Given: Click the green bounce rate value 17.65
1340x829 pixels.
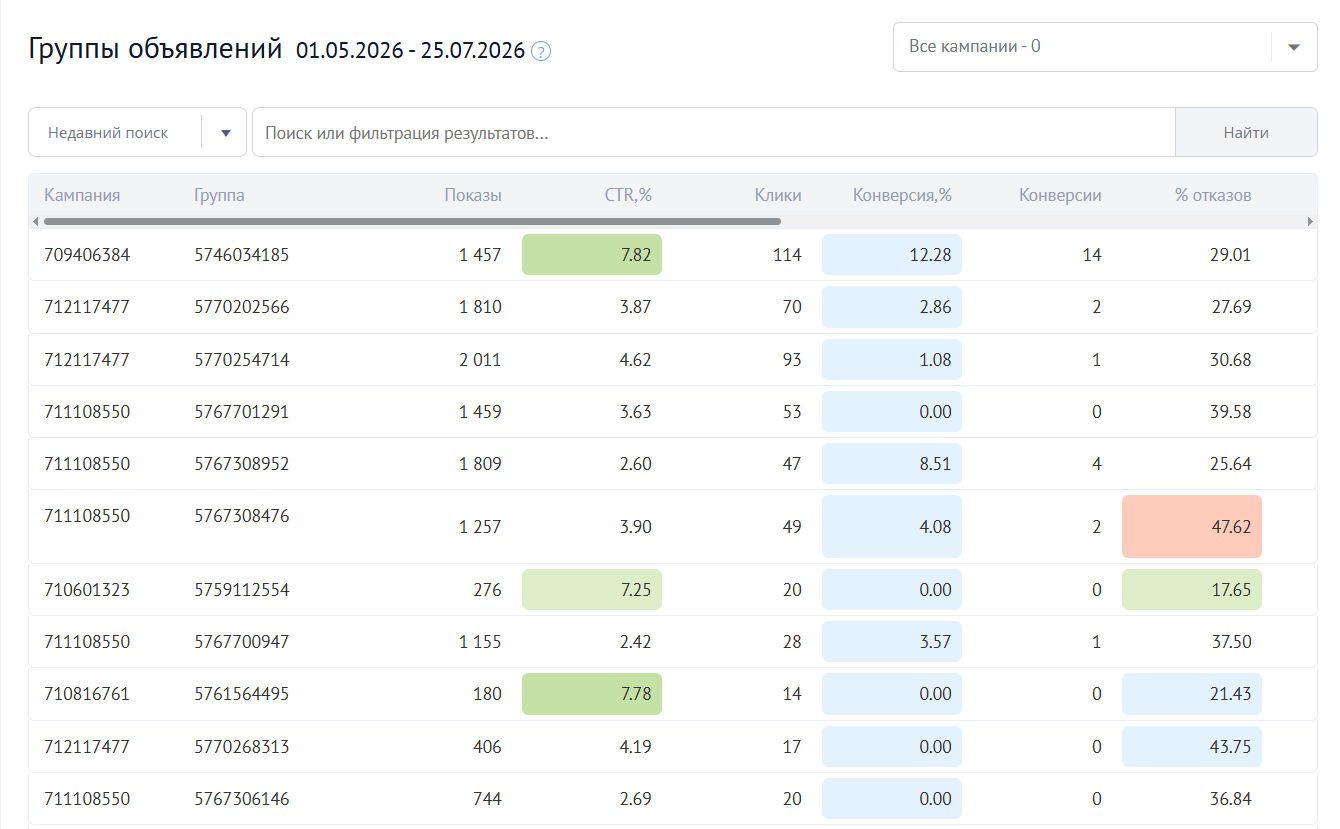Looking at the screenshot, I should [x=1192, y=589].
